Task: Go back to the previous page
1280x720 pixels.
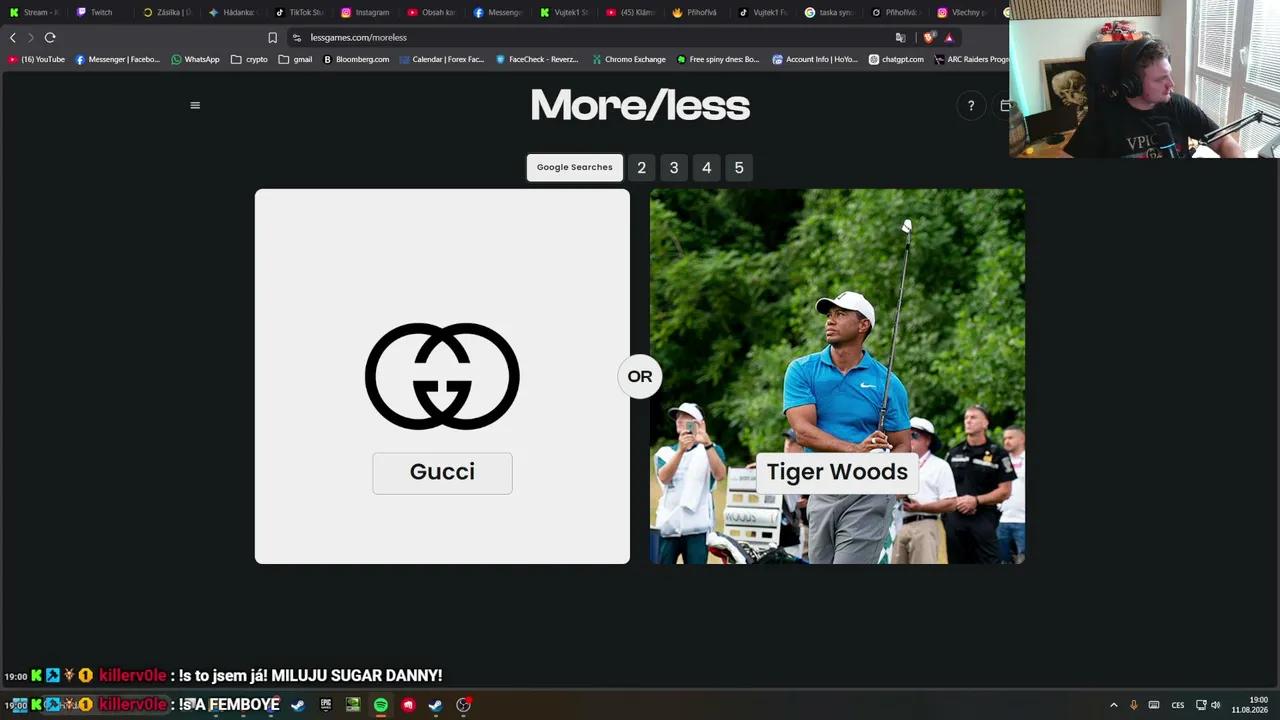Action: [x=13, y=37]
